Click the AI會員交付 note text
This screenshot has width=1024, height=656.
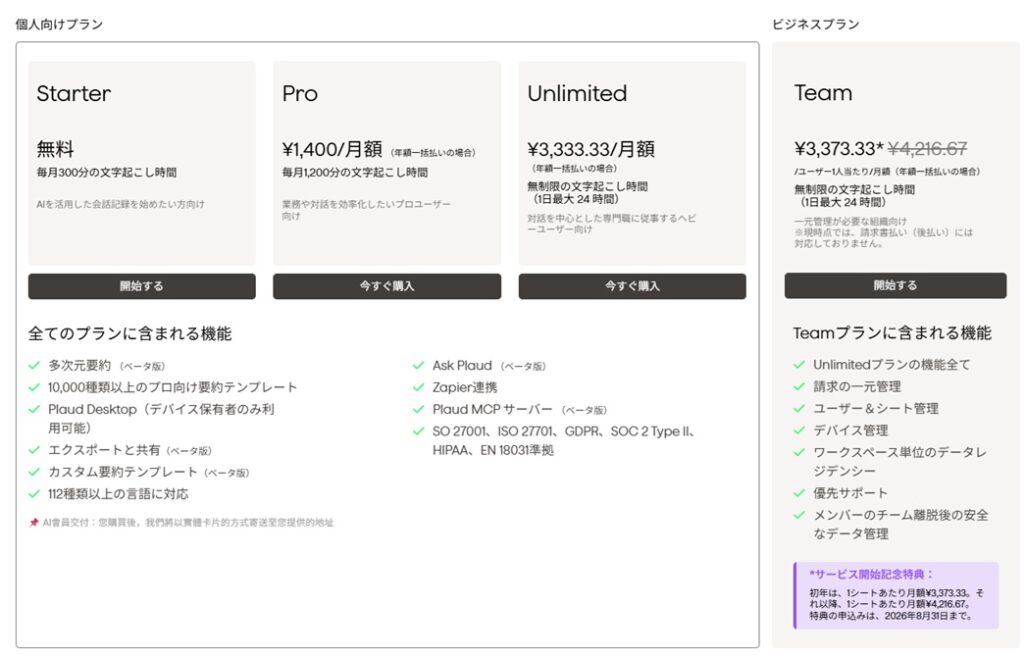point(188,523)
